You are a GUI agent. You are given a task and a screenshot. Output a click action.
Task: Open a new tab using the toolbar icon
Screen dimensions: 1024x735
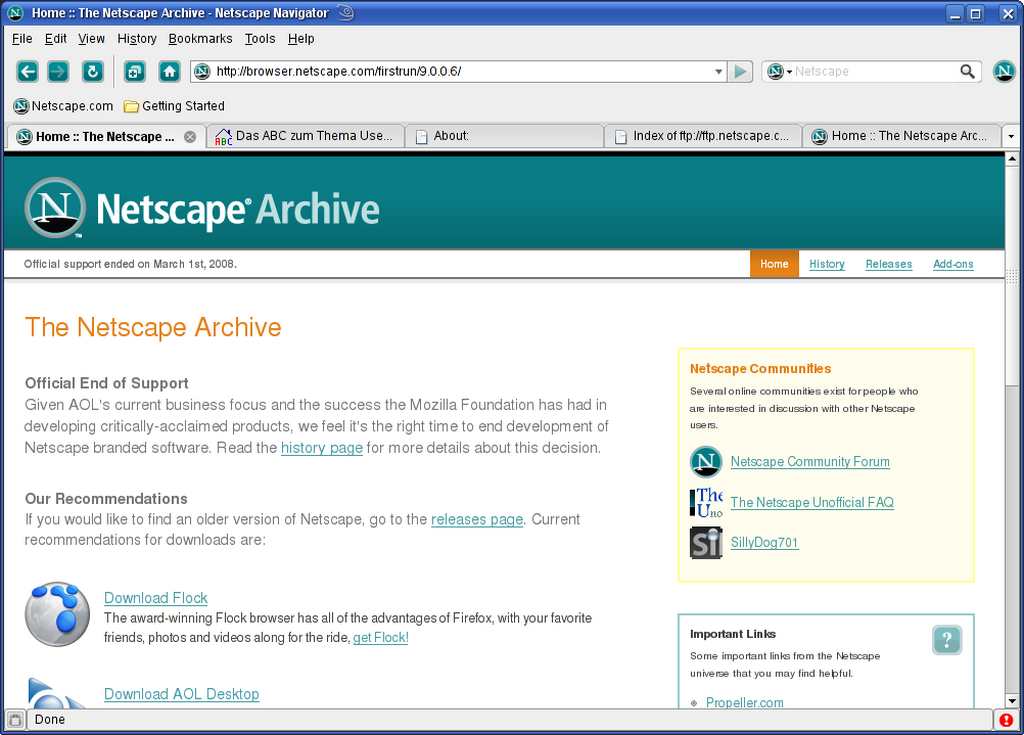click(135, 71)
